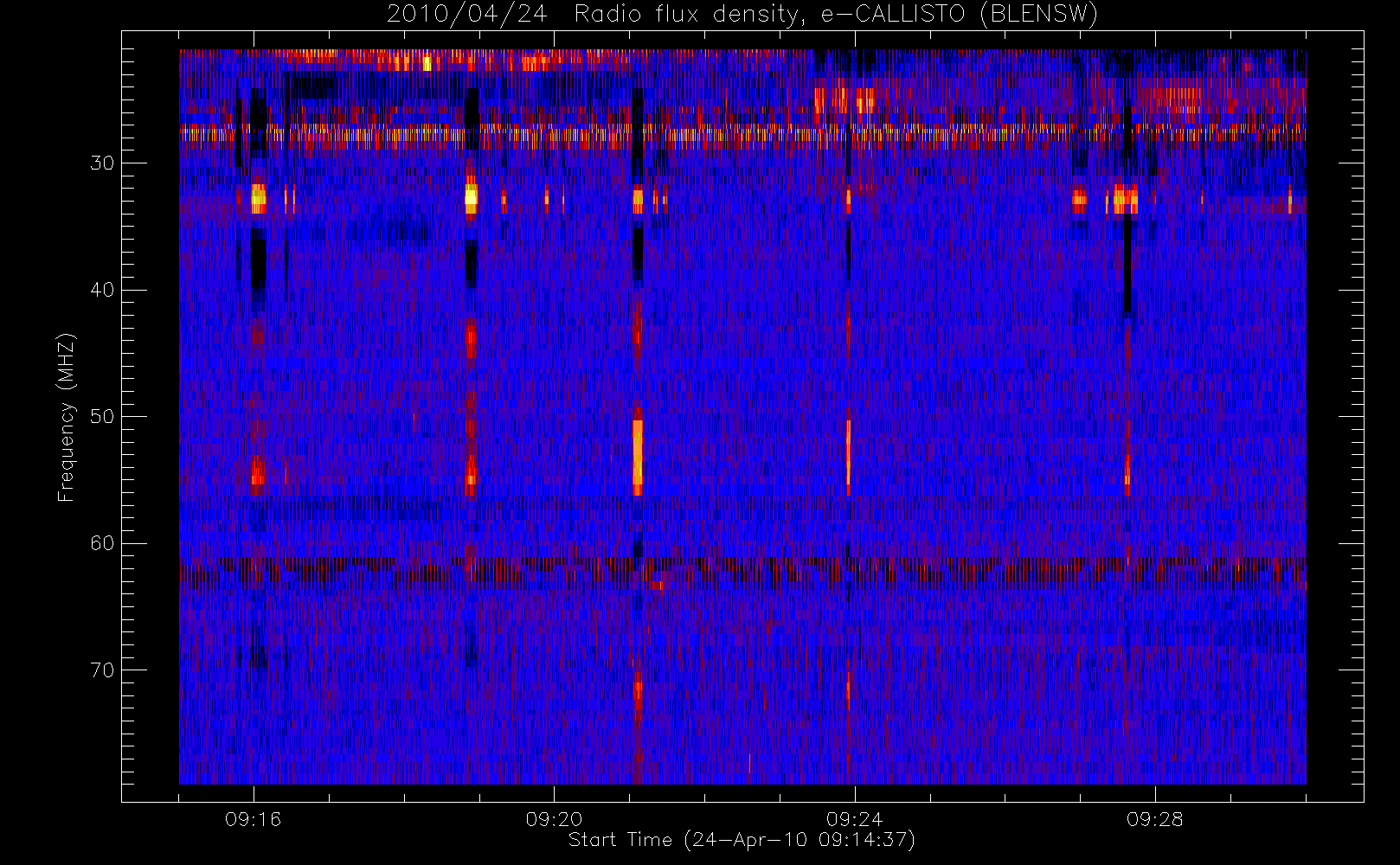Click the 09:28 time tick label
1400x865 pixels.
coord(1154,819)
